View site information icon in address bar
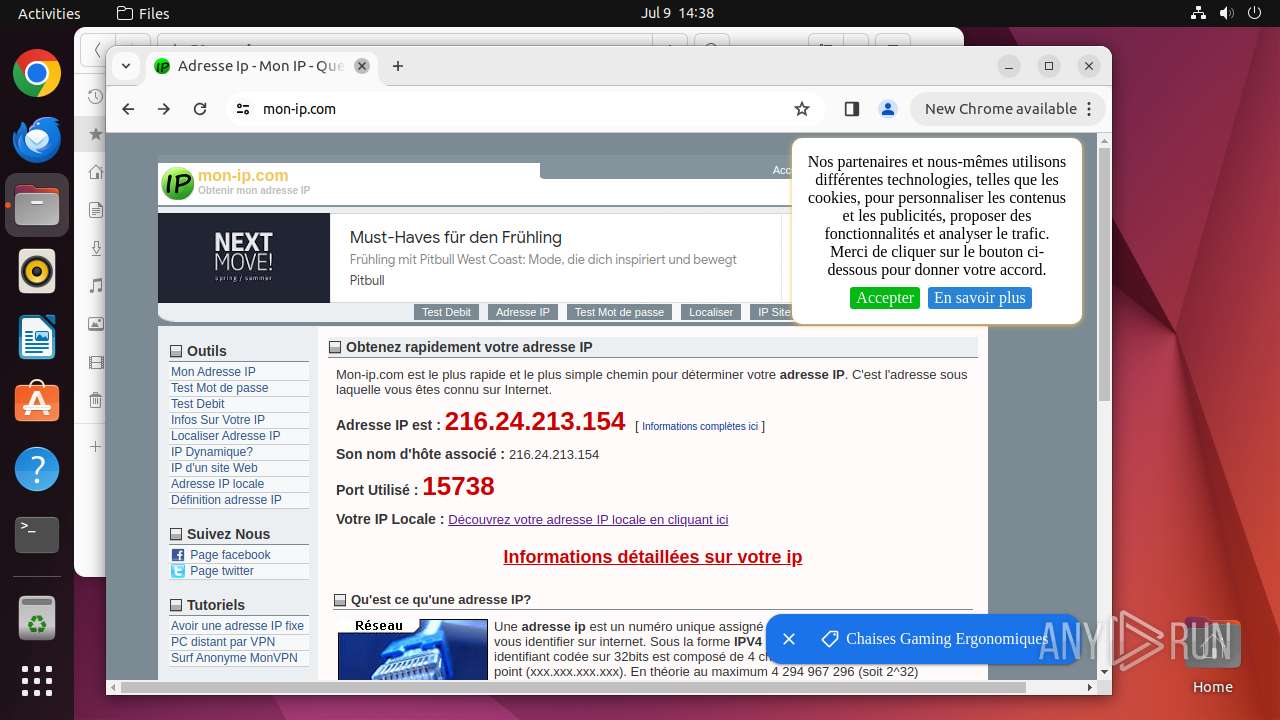 tap(243, 109)
